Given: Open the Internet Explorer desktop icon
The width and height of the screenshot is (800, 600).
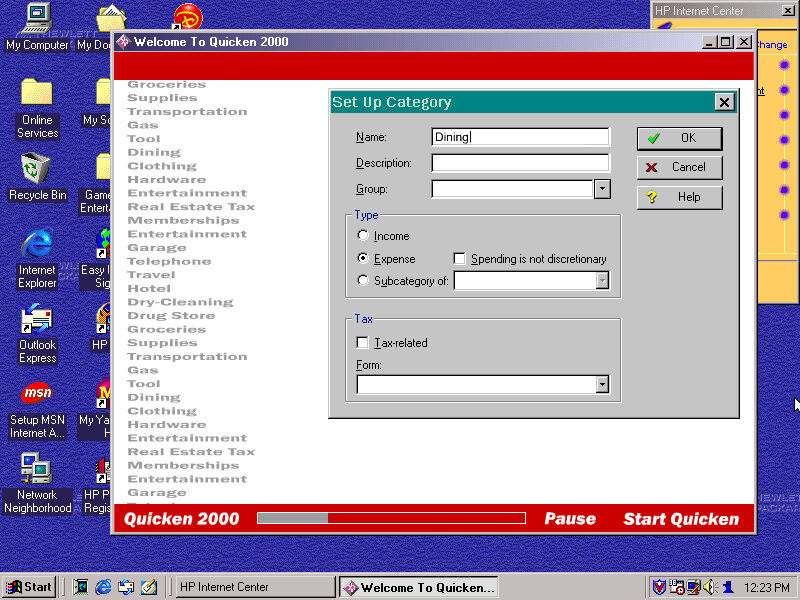Looking at the screenshot, I should pos(37,245).
